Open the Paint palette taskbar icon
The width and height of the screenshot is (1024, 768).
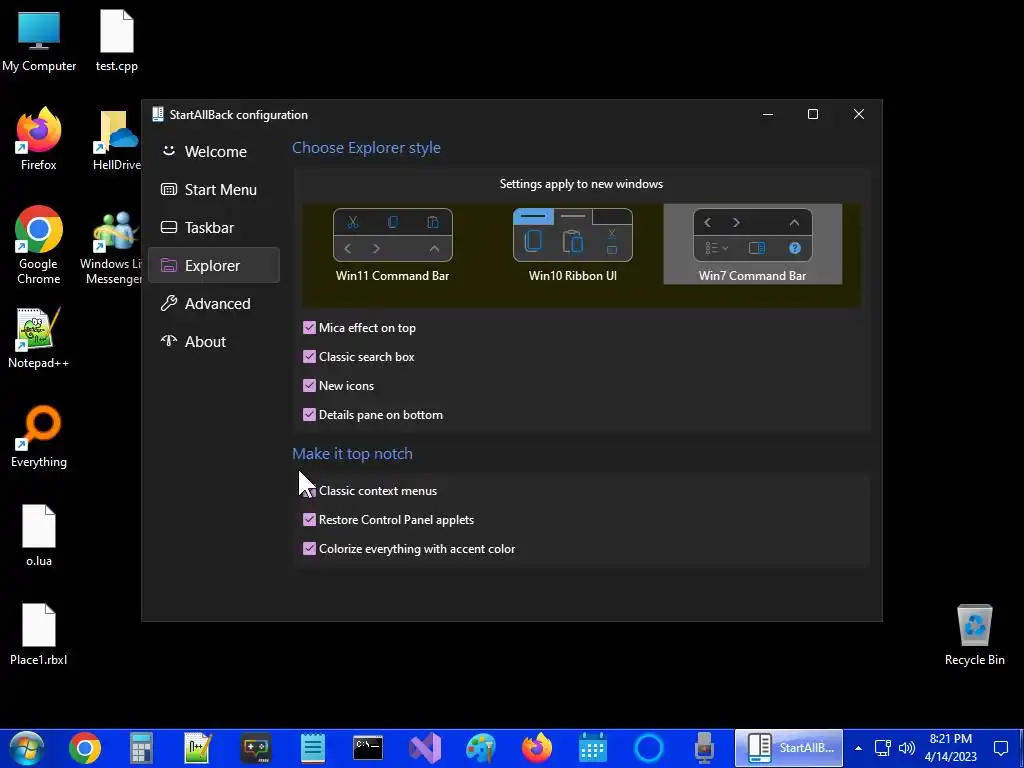481,748
